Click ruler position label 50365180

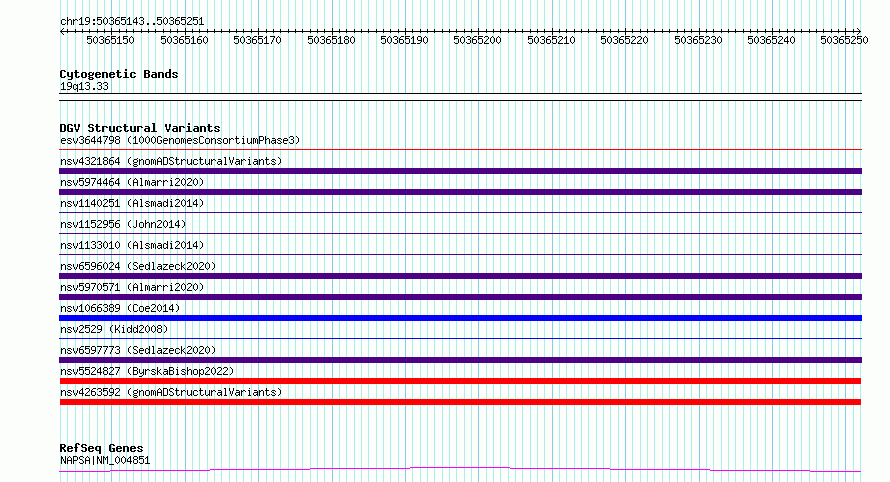click(x=331, y=40)
